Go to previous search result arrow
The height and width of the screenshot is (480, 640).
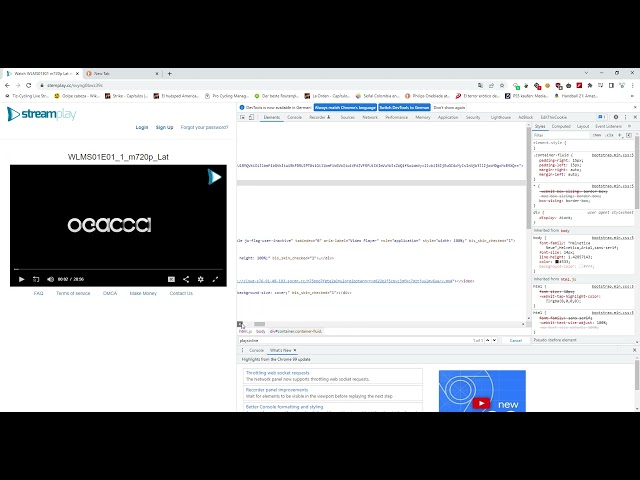tap(487, 340)
